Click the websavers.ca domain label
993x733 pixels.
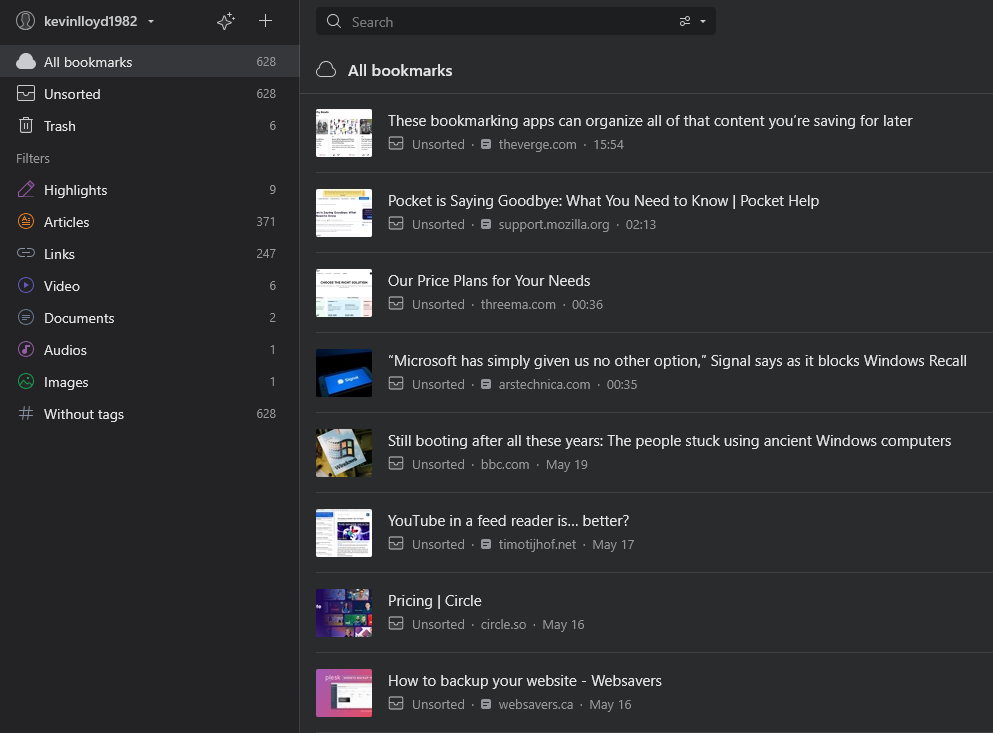tap(535, 704)
